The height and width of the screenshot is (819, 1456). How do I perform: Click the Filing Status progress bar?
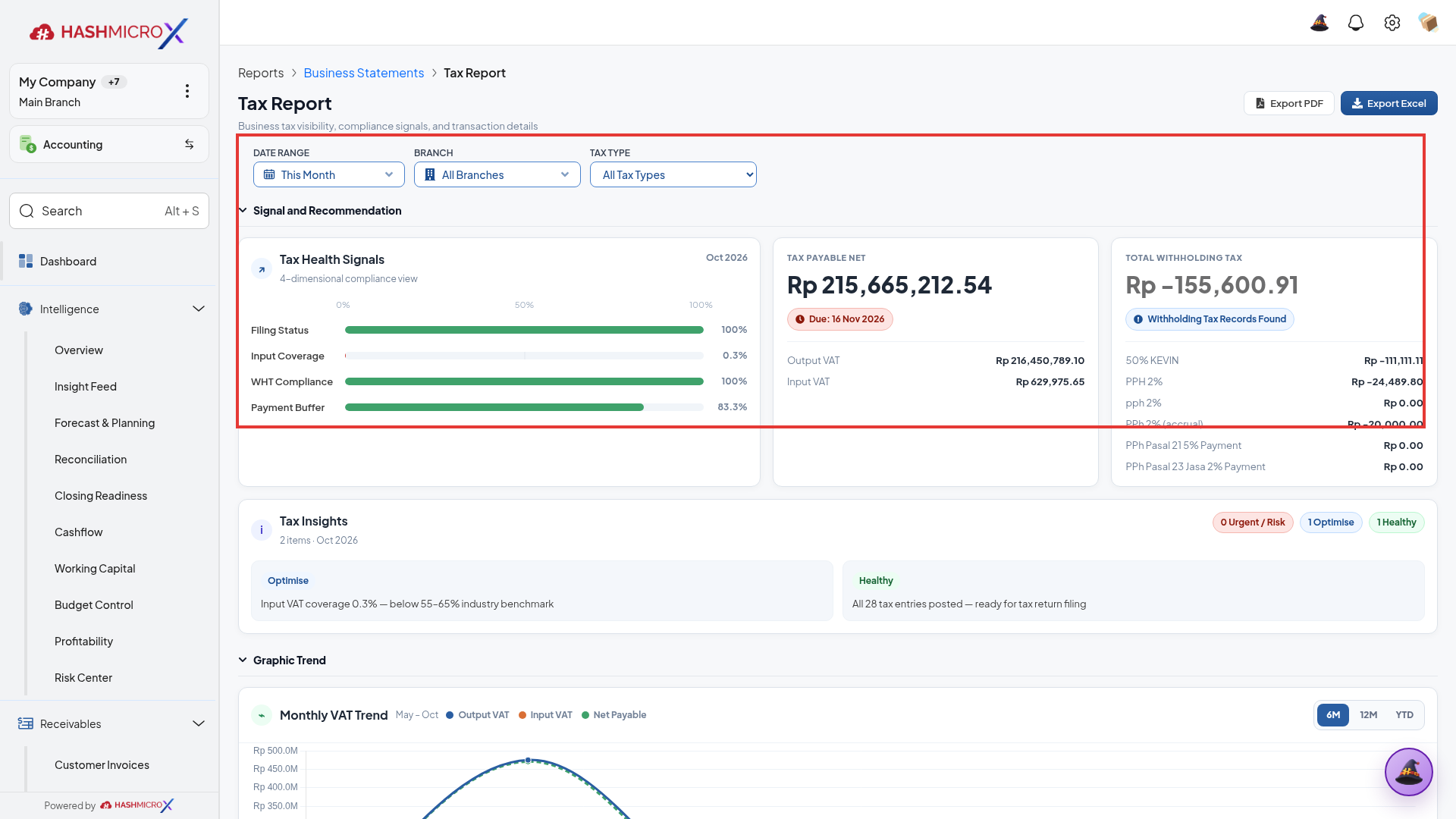[x=524, y=330]
